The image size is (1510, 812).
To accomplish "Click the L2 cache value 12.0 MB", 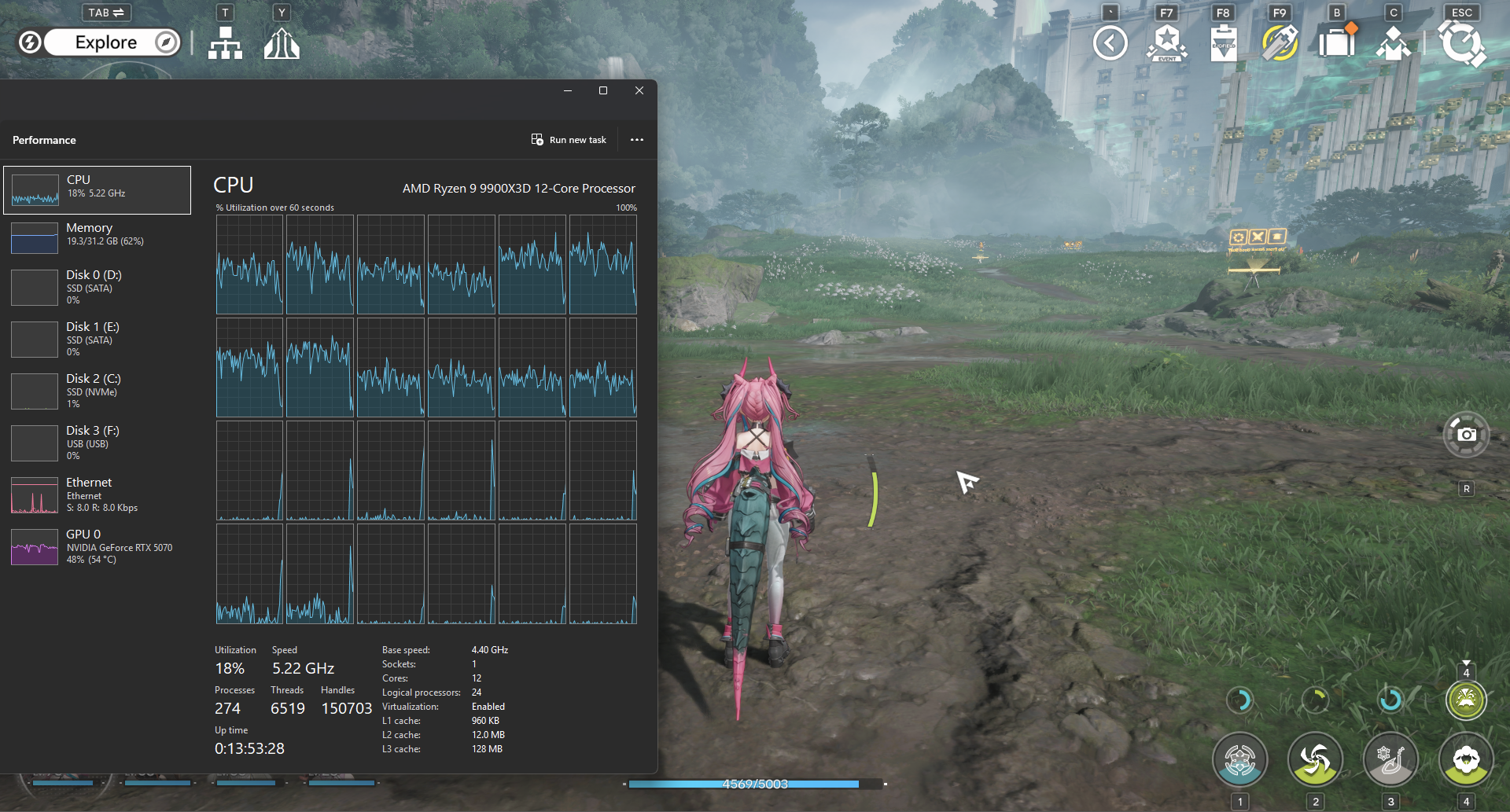I will (x=488, y=735).
